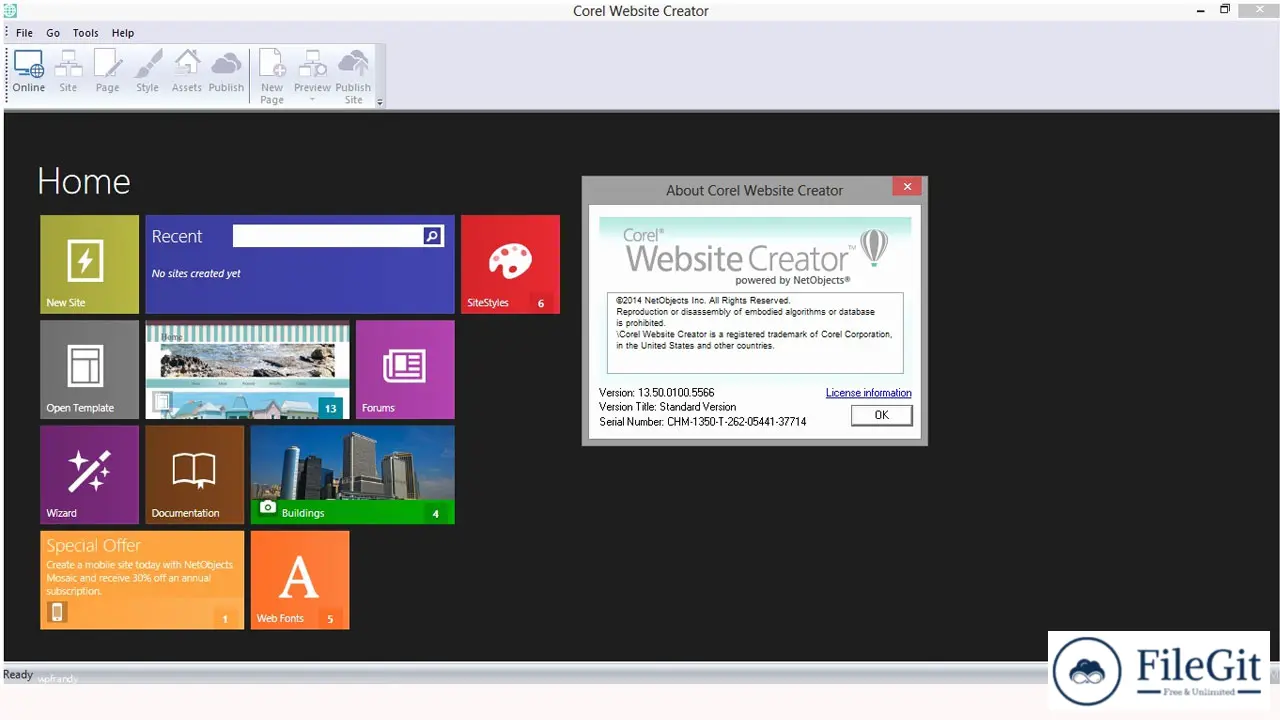Viewport: 1280px width, 720px height.
Task: Open the Assets toolbar icon
Action: [187, 71]
